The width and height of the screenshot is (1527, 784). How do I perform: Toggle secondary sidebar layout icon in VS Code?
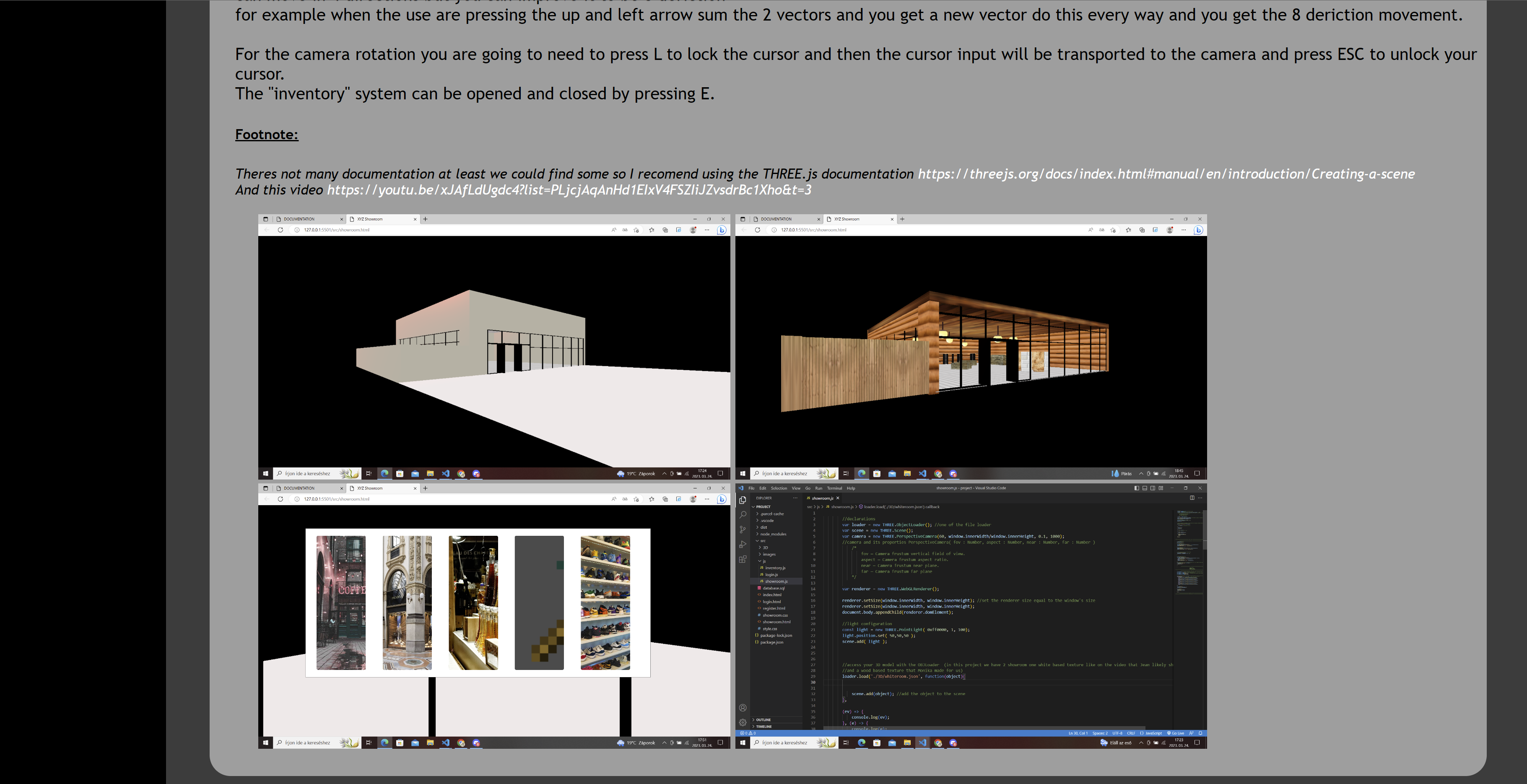point(1152,488)
